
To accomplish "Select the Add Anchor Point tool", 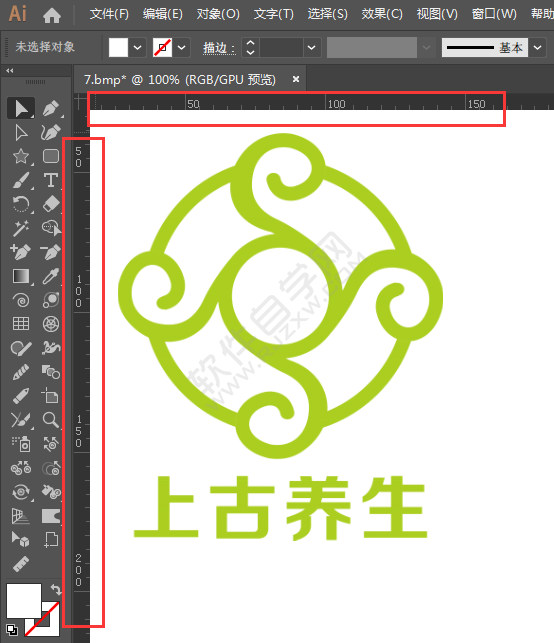I will [x=21, y=252].
